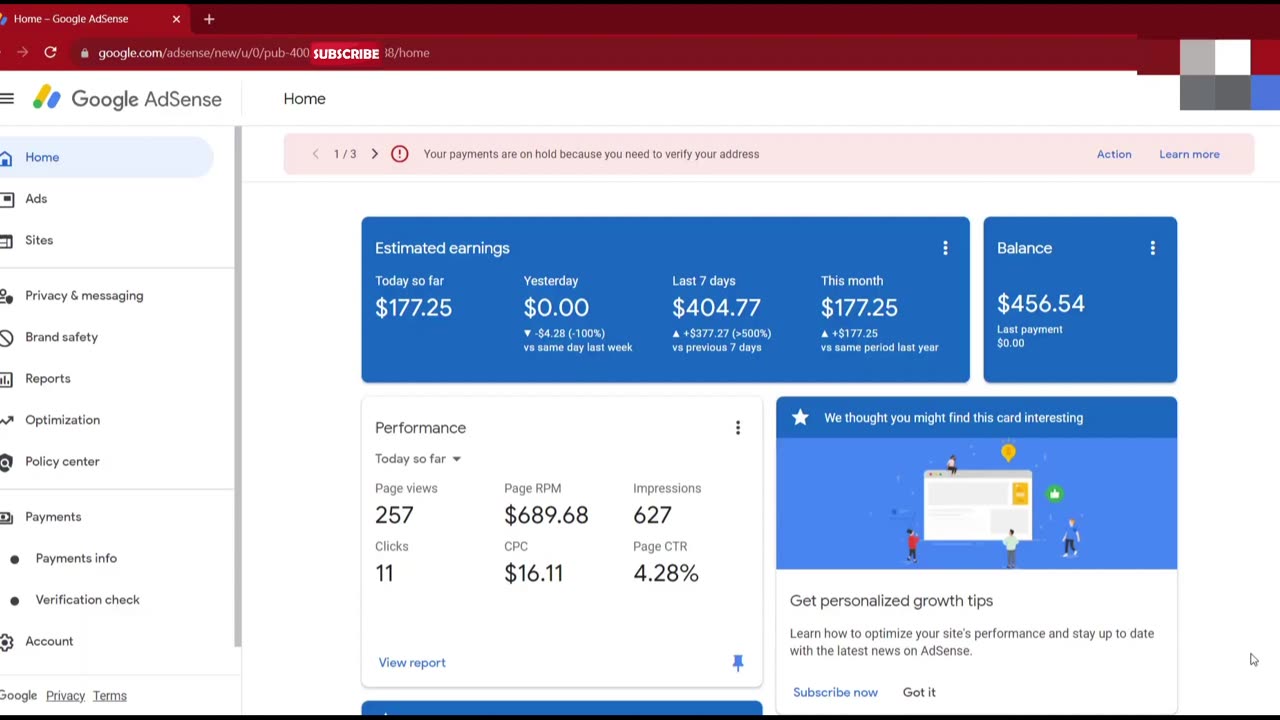
Task: Click the Policy center shield icon
Action: [6, 462]
